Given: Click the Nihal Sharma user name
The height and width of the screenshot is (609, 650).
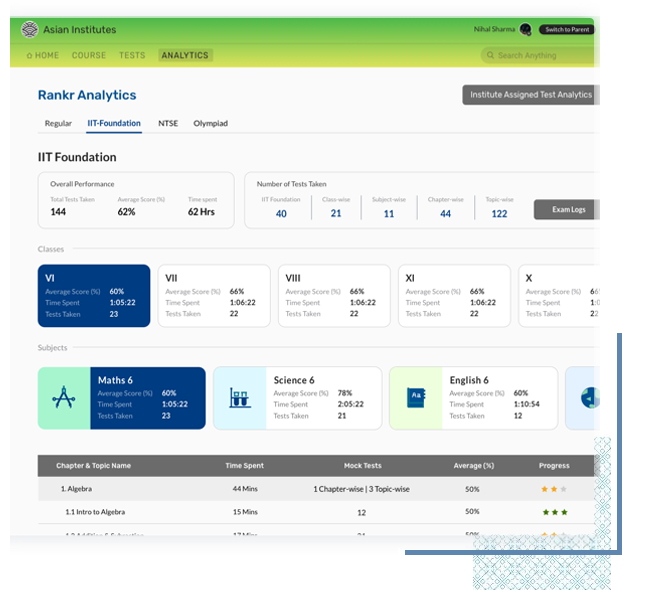Looking at the screenshot, I should (x=494, y=29).
